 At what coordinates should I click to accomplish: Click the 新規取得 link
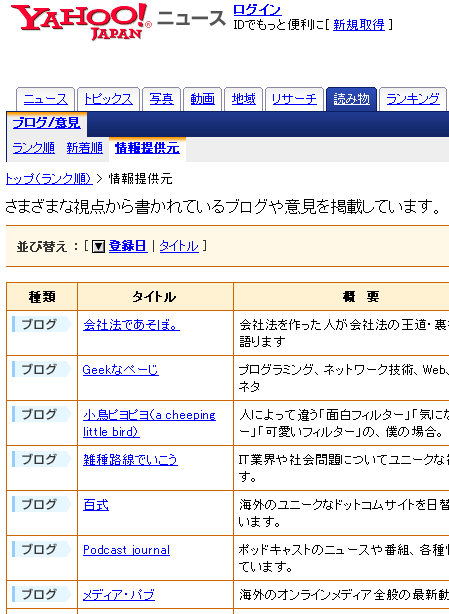click(x=359, y=25)
